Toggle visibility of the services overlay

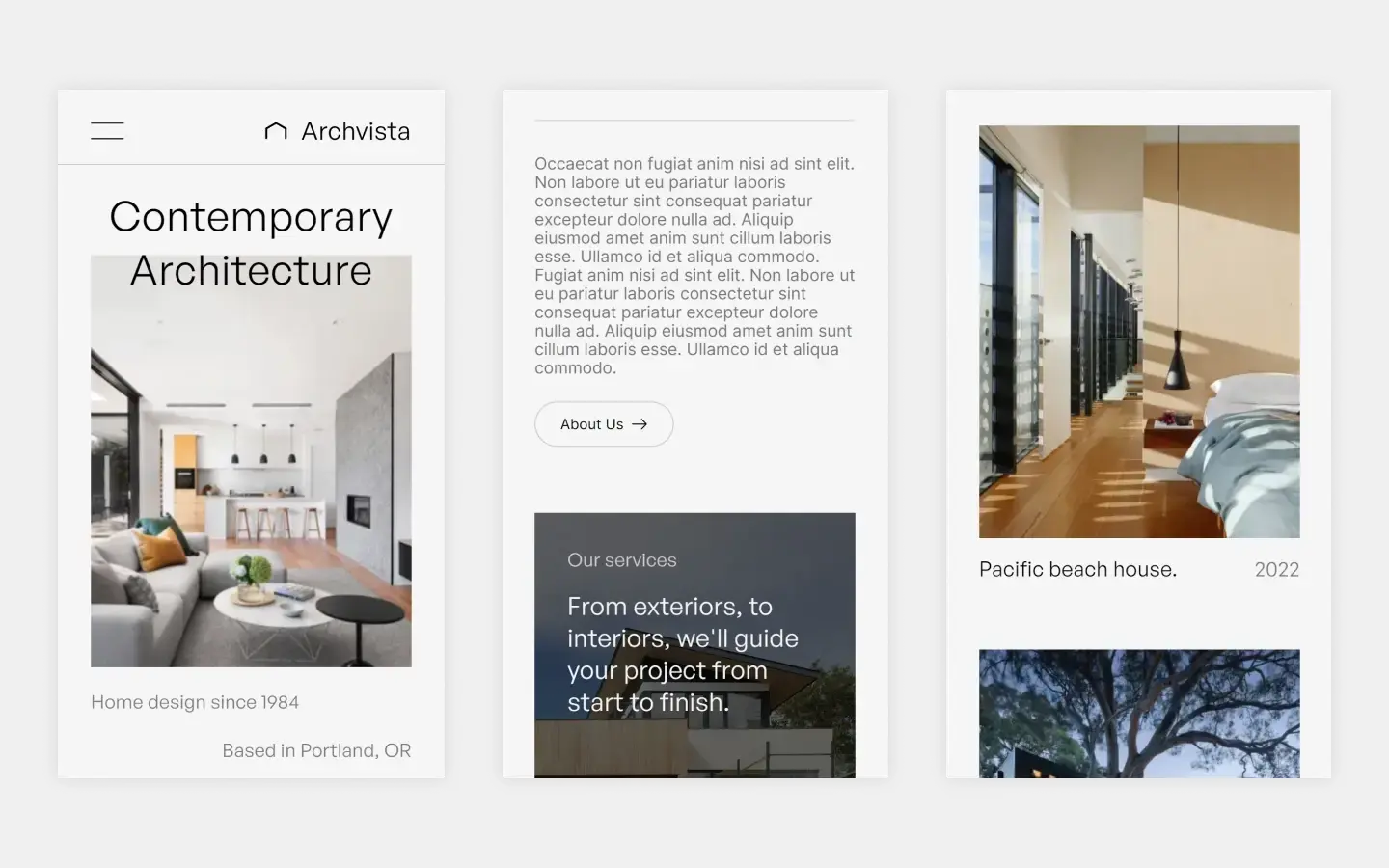click(x=622, y=559)
